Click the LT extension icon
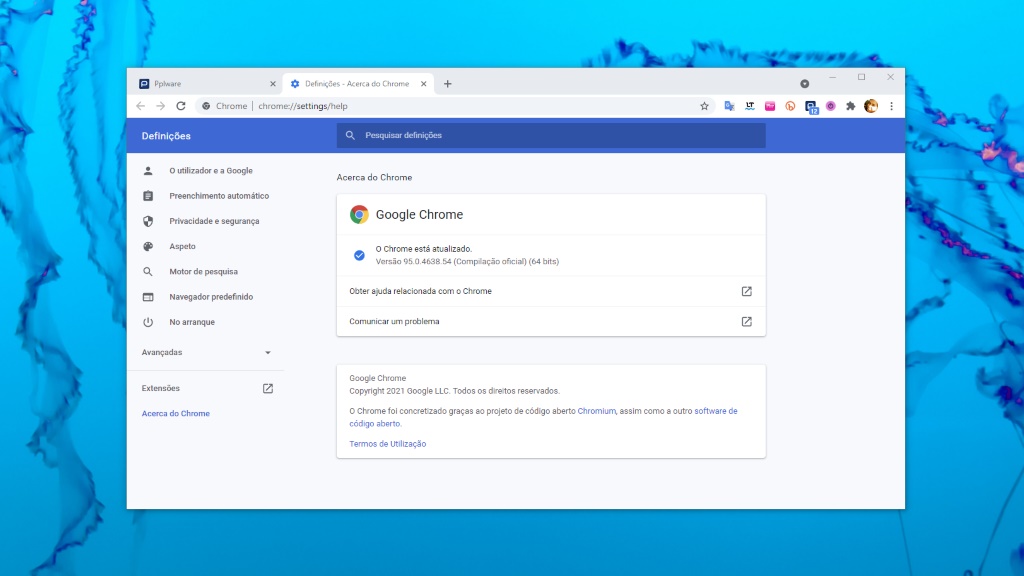Viewport: 1024px width, 576px height. pos(750,106)
